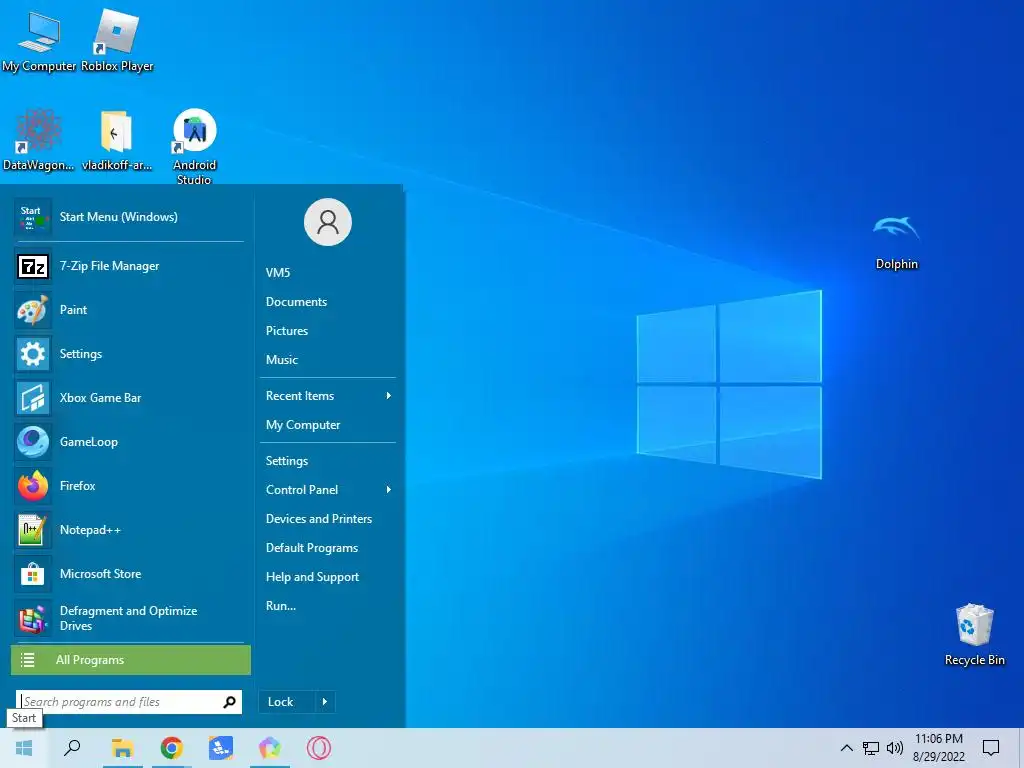The height and width of the screenshot is (768, 1024).
Task: Click the Windows Start button
Action: 24,748
